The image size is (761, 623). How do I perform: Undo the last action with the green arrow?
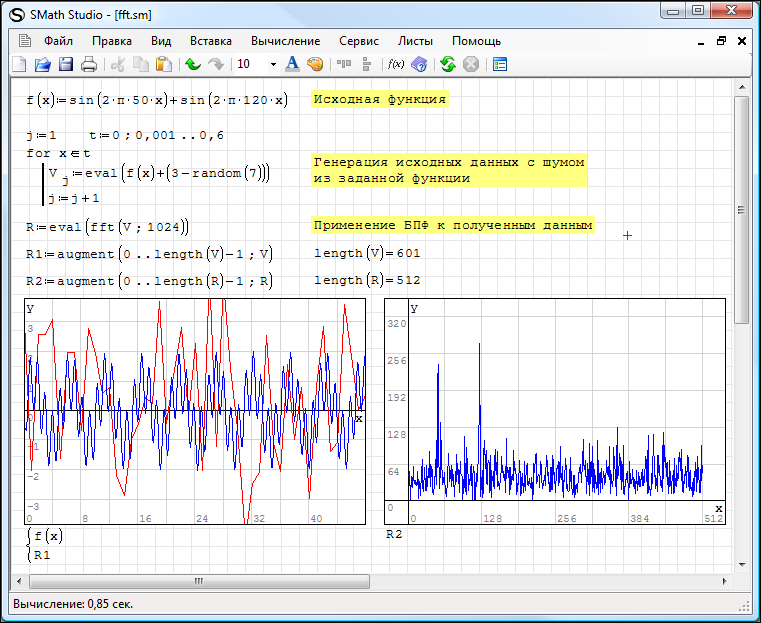click(x=192, y=64)
